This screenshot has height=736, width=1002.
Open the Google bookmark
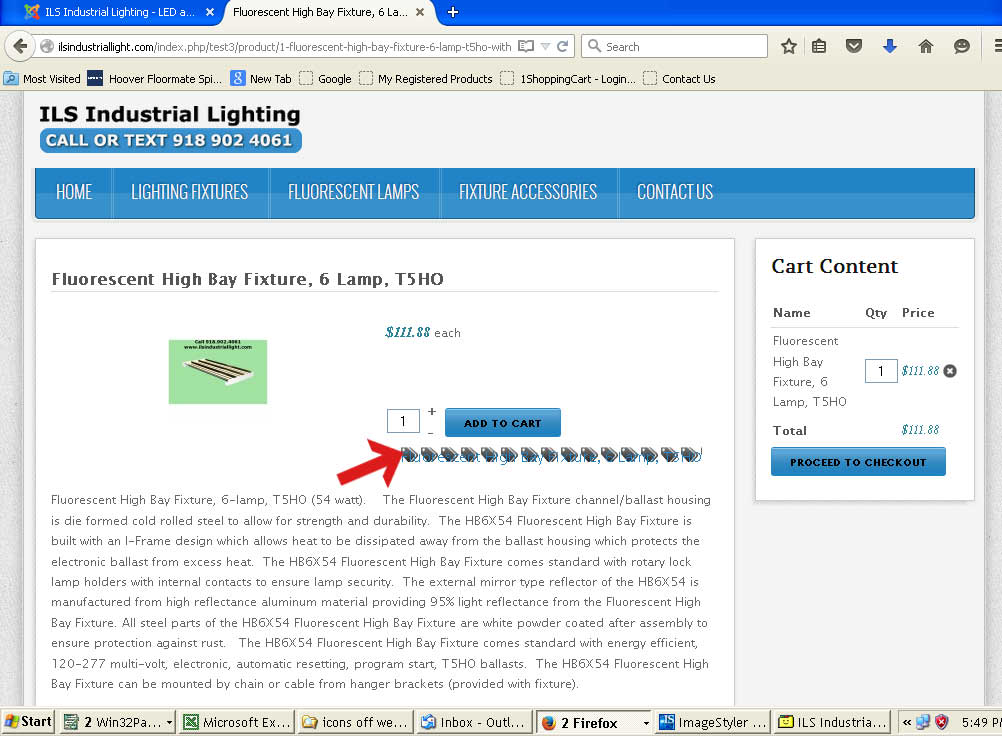(326, 79)
